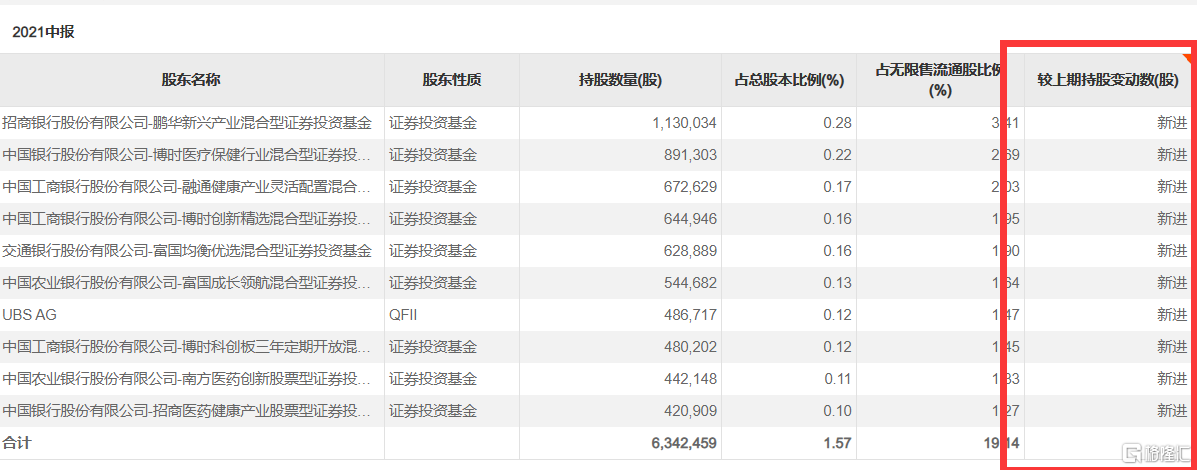This screenshot has width=1197, height=470.
Task: Click the 股东名称 column header
Action: tap(192, 80)
